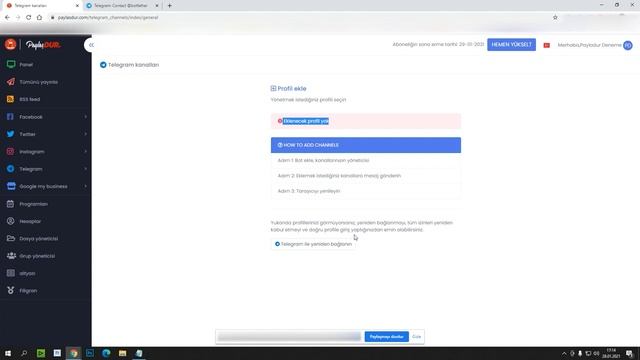This screenshot has width=640, height=360.
Task: Open Hesaplar menu item
Action: 46,221
